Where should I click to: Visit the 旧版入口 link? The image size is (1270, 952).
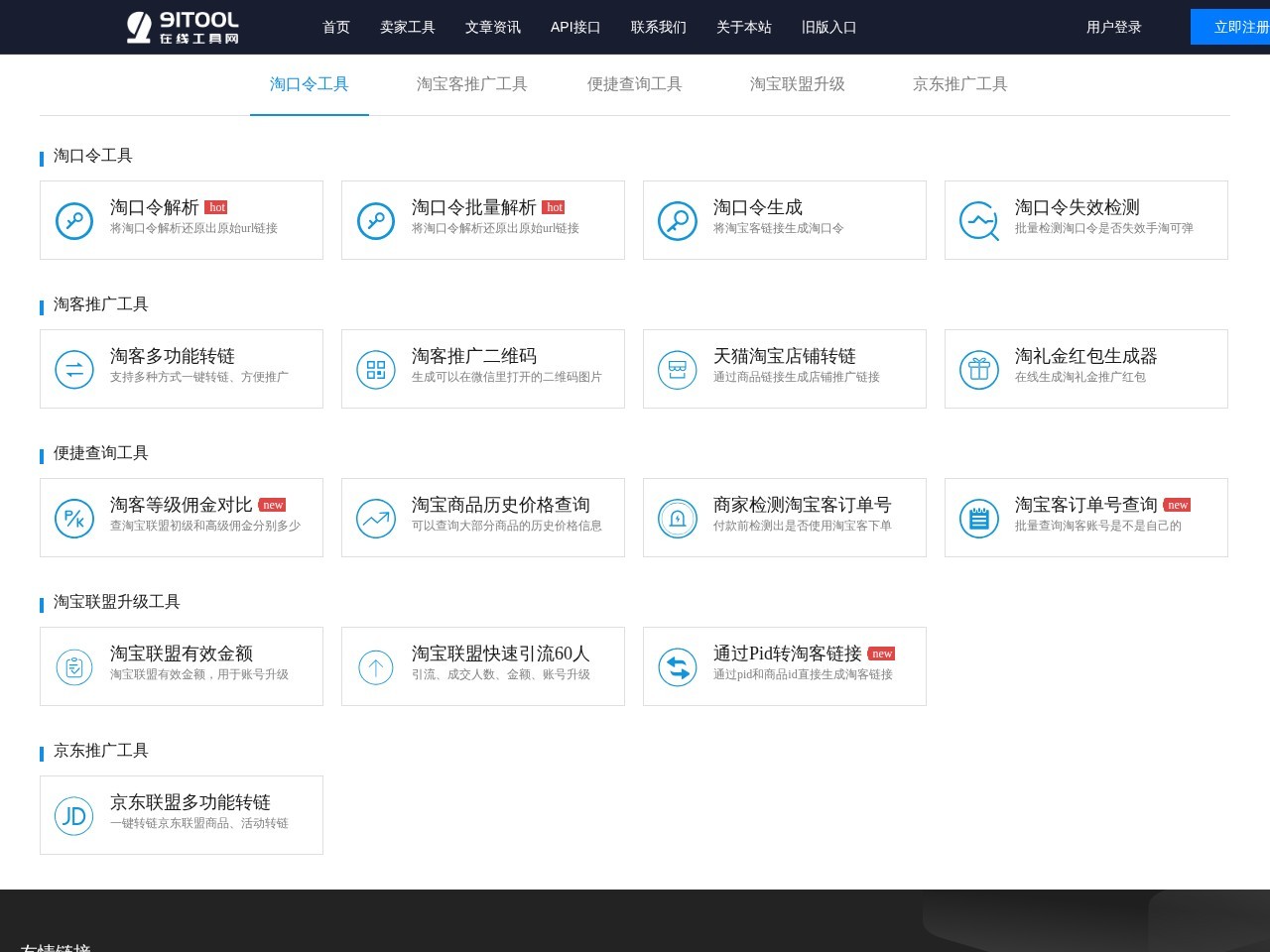point(828,27)
